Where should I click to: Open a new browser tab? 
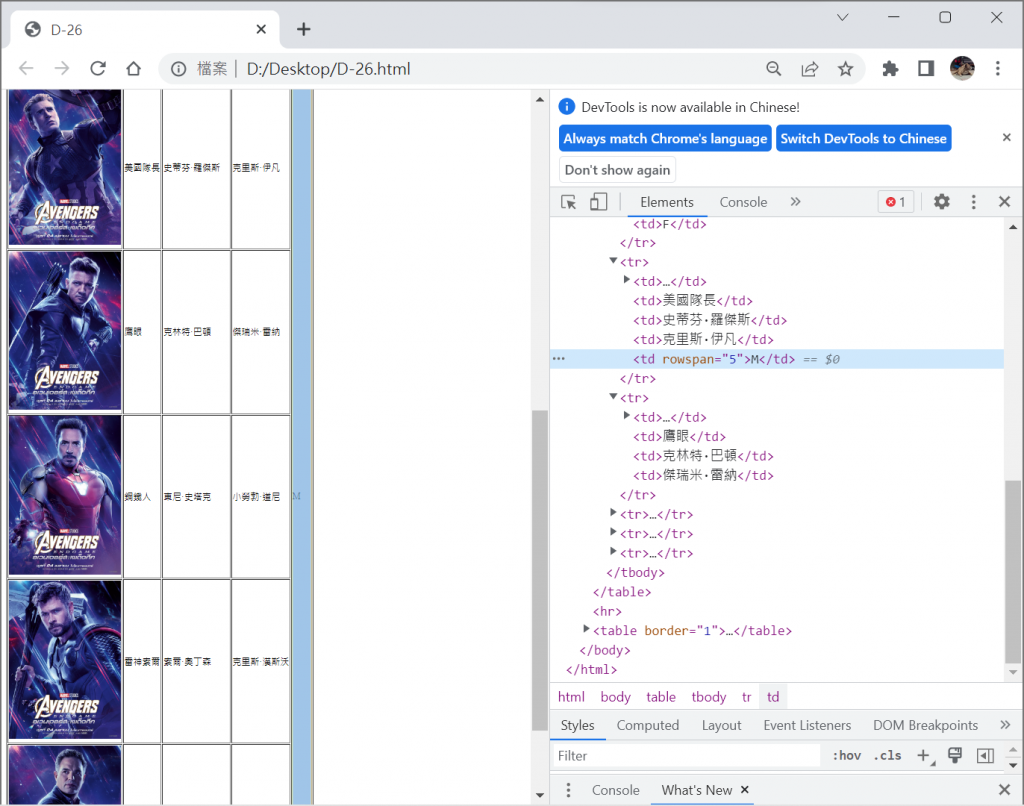point(303,29)
